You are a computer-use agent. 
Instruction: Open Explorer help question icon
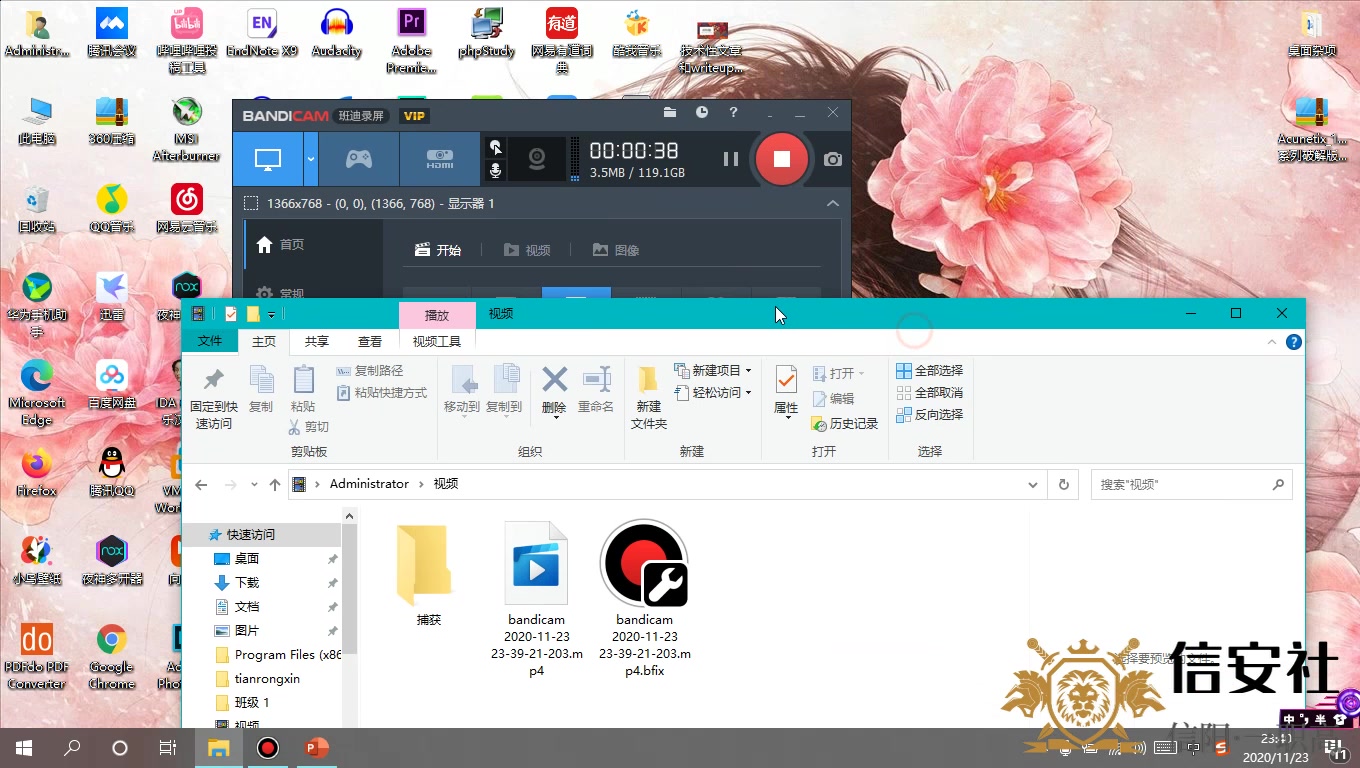pyautogui.click(x=1293, y=342)
